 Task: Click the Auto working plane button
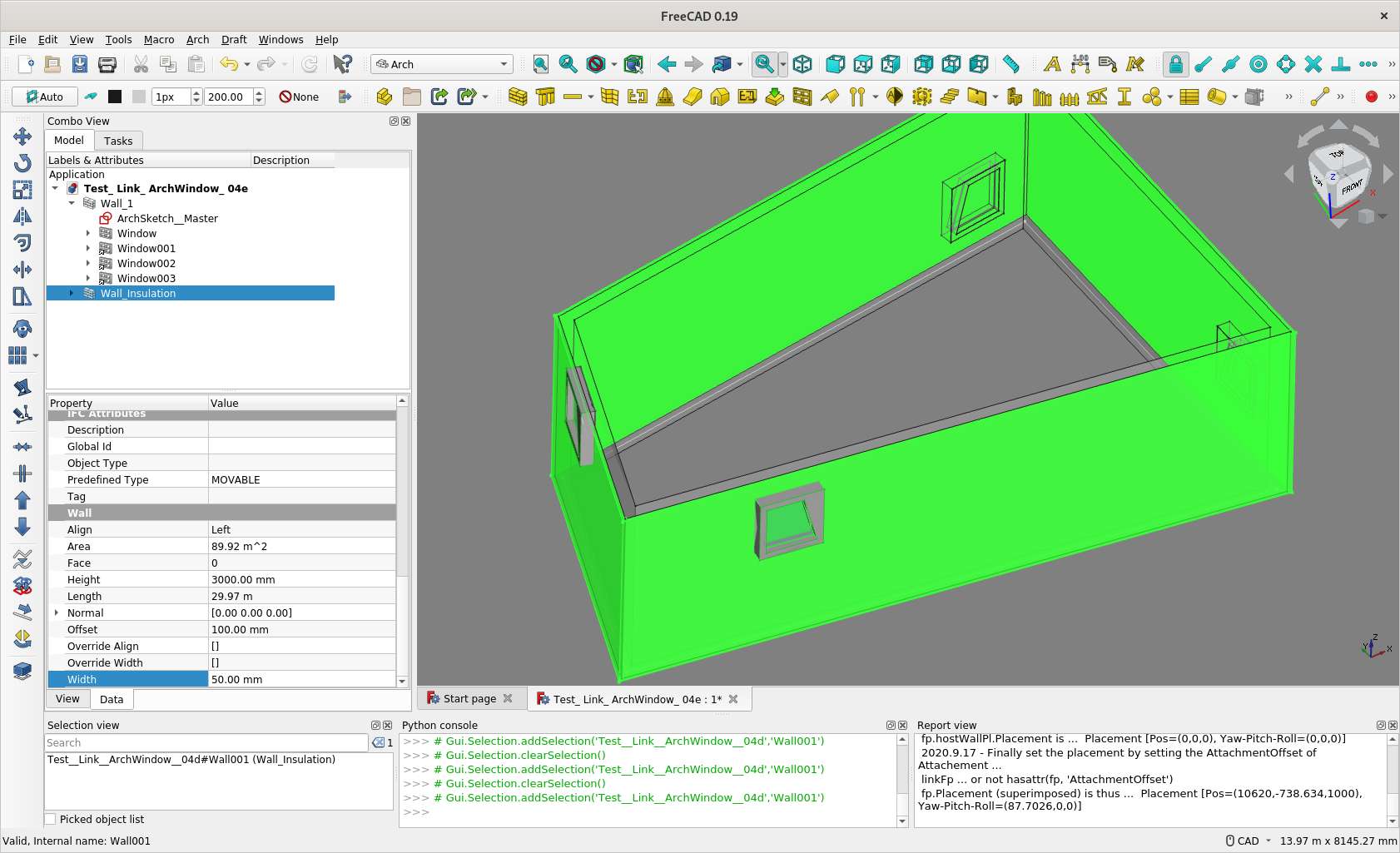(44, 97)
